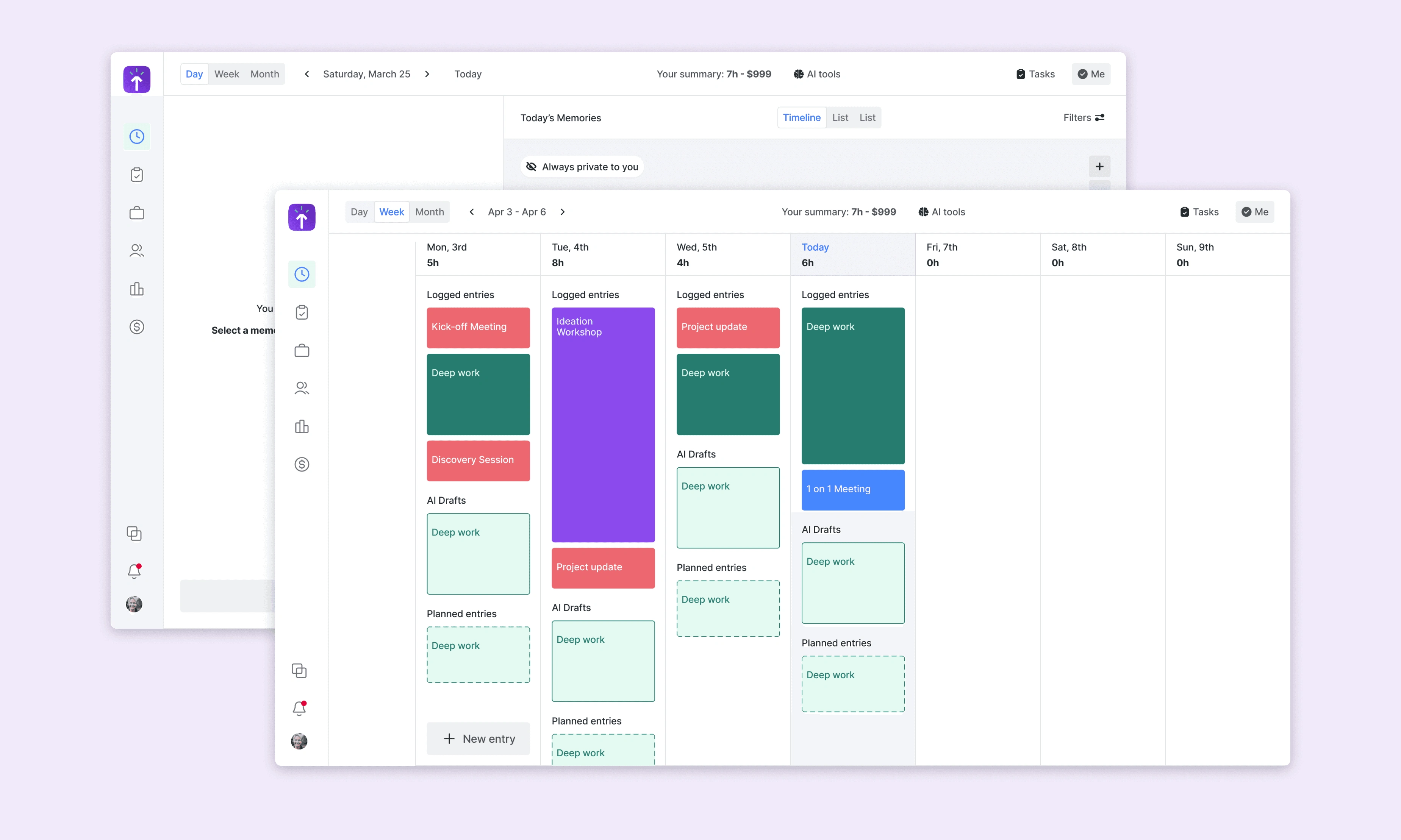Go to next week after Apr 3 - Apr 6

(562, 212)
